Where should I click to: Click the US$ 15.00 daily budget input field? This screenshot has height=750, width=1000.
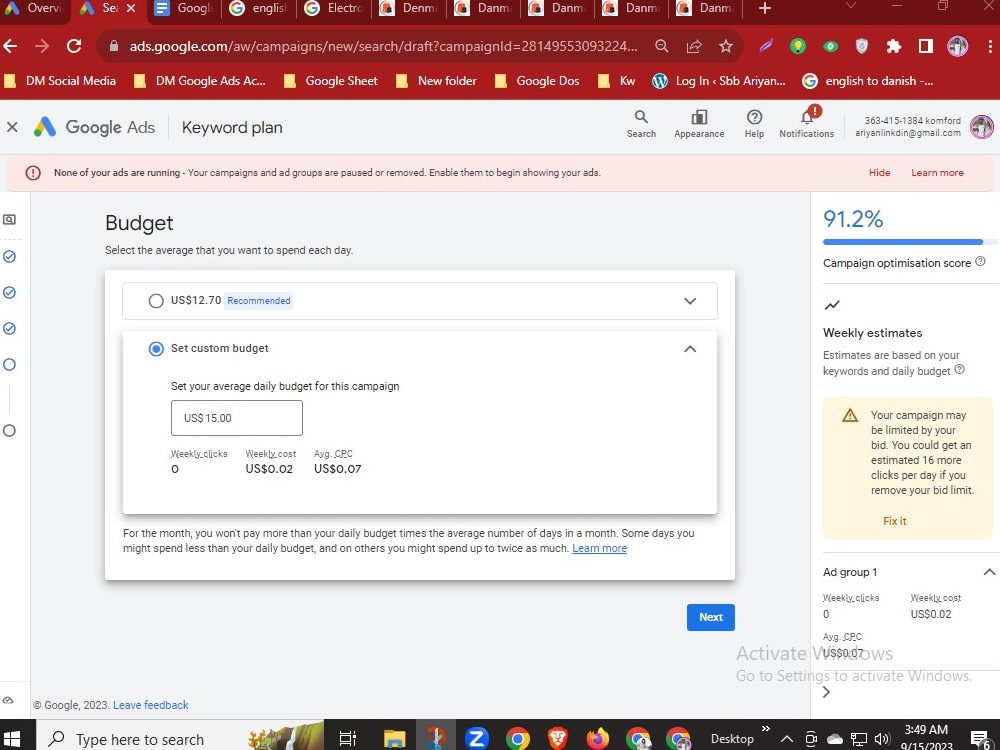click(x=237, y=418)
